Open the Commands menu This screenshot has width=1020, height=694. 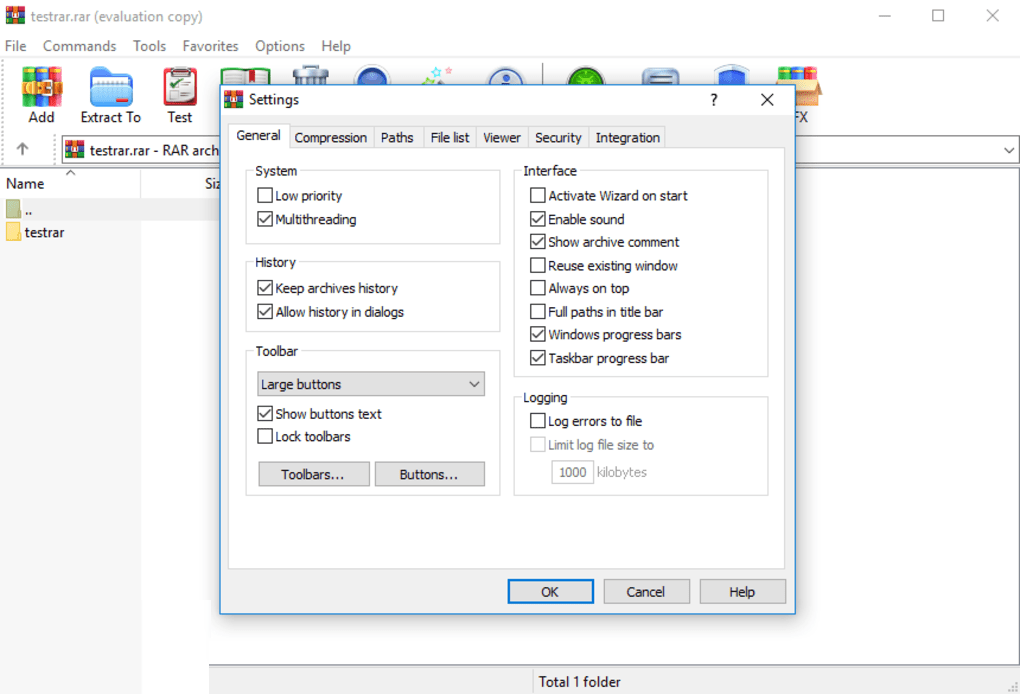click(x=79, y=46)
